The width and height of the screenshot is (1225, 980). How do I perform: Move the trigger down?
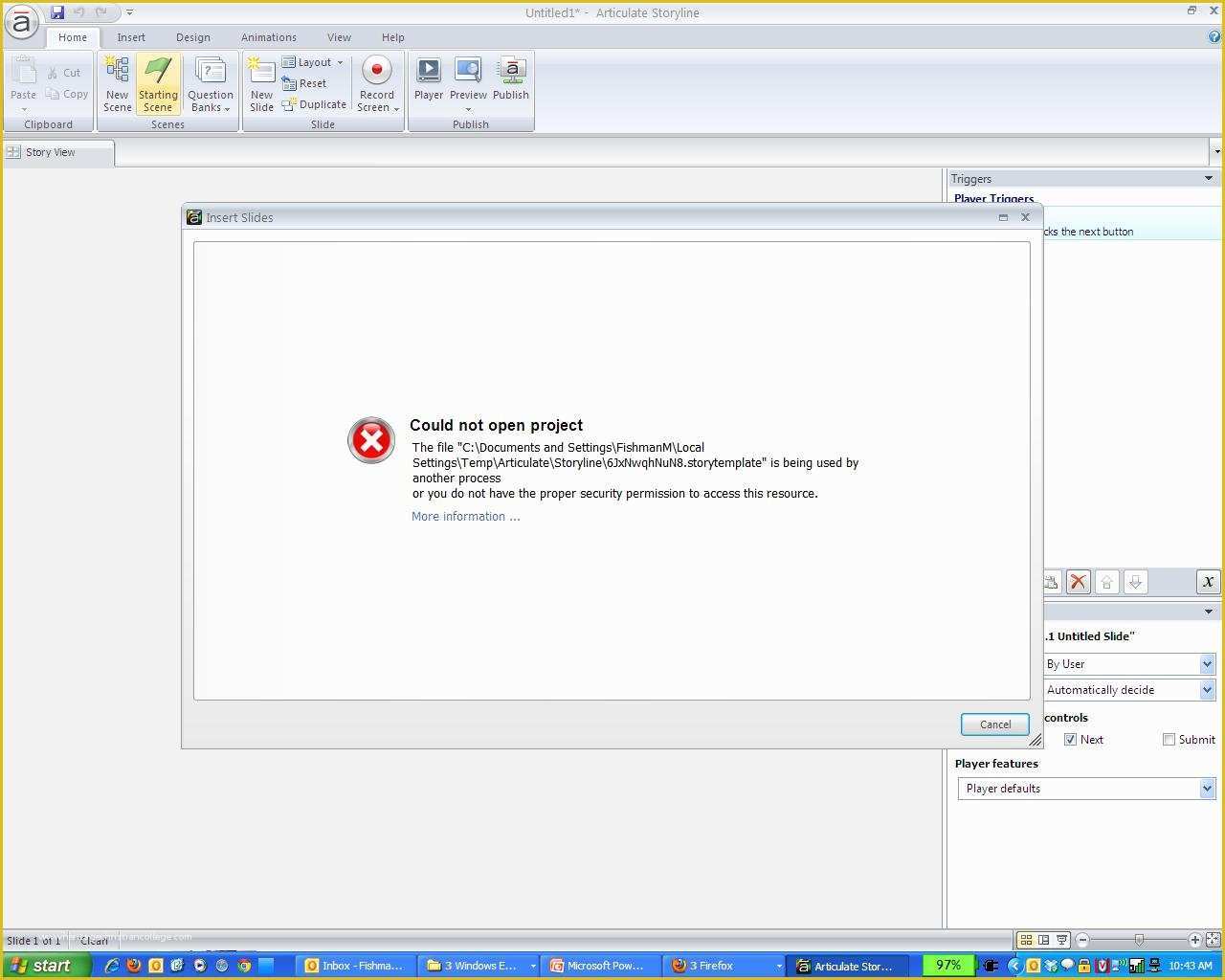pos(1136,582)
